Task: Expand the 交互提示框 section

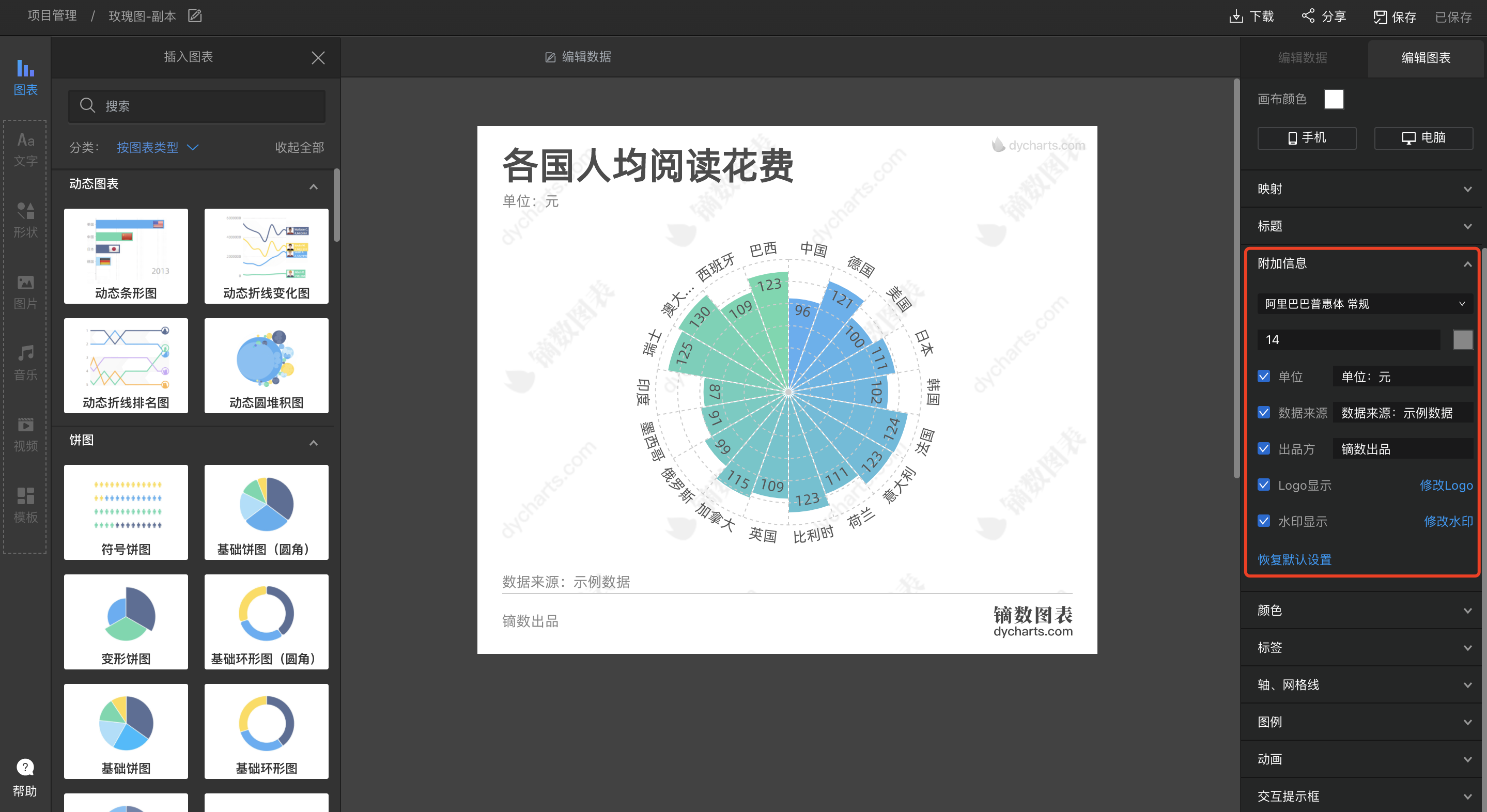Action: pos(1363,797)
